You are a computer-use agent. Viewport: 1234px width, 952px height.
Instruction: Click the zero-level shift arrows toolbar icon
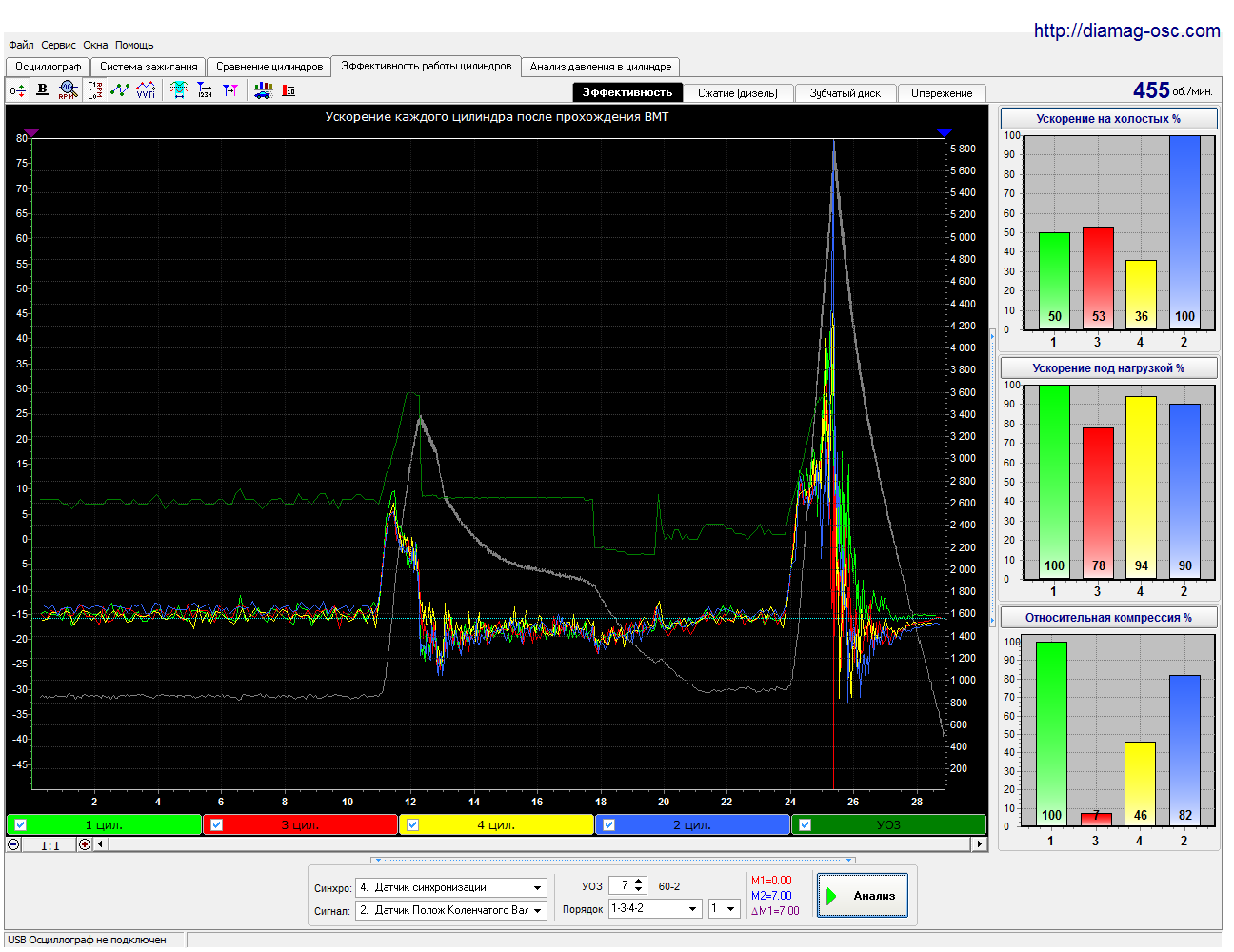(18, 90)
